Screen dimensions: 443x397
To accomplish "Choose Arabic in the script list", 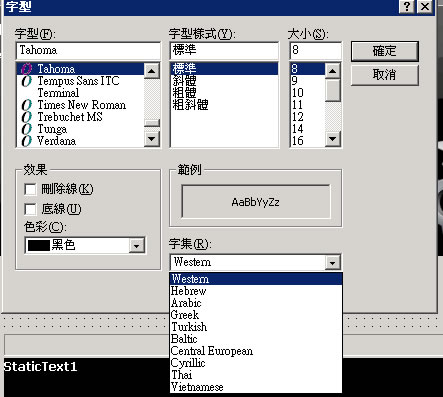I will click(256, 303).
